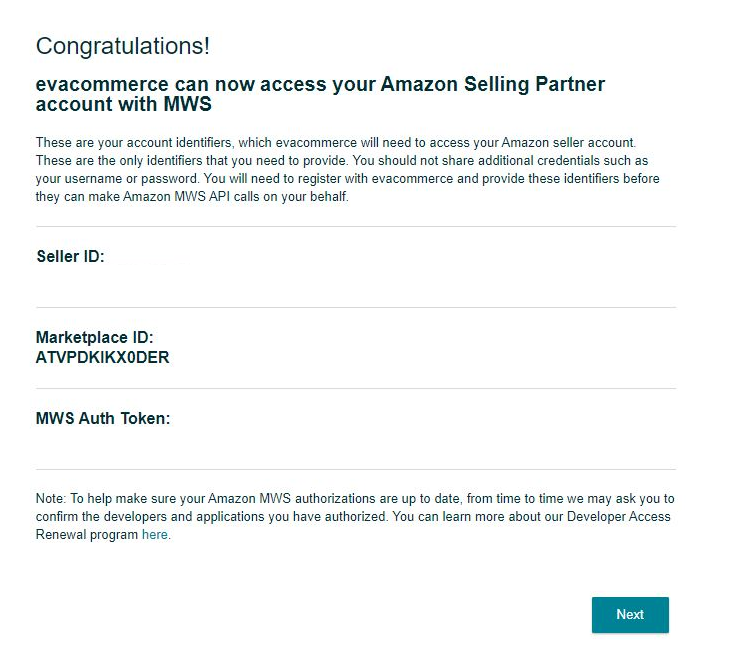Click the 'Note:' text at paragraph start
The height and width of the screenshot is (661, 749).
[51, 499]
